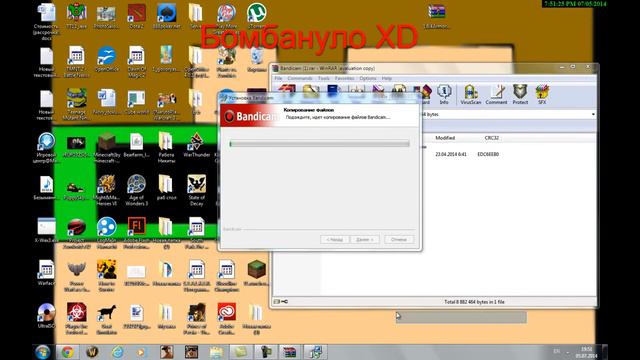Open the Dawn Of Magic 2 shortcut
Screen dimensions: 640x360
click(x=136, y=62)
